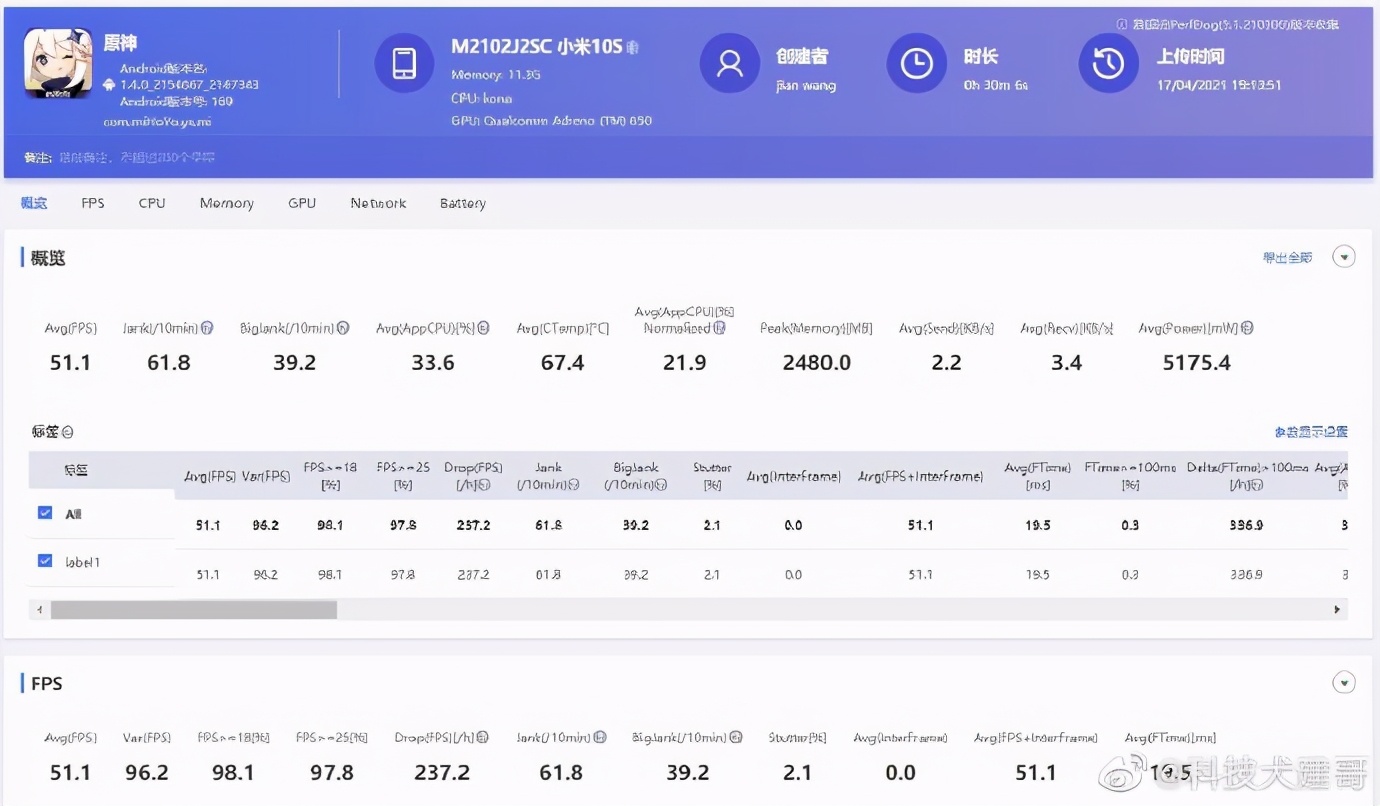Open 参数显示设置 parameter display settings

[x=1311, y=431]
